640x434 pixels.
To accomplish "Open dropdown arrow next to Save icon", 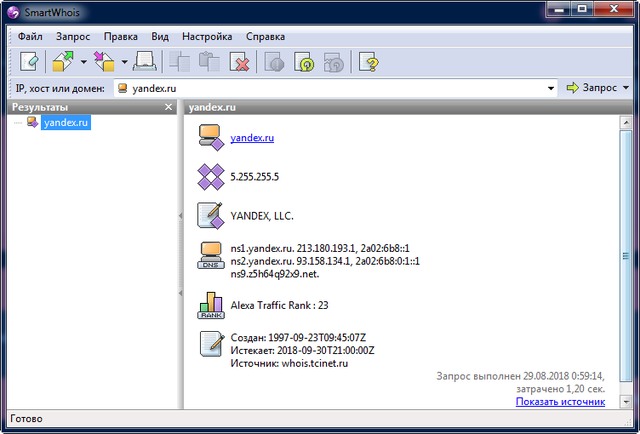I will pos(124,62).
